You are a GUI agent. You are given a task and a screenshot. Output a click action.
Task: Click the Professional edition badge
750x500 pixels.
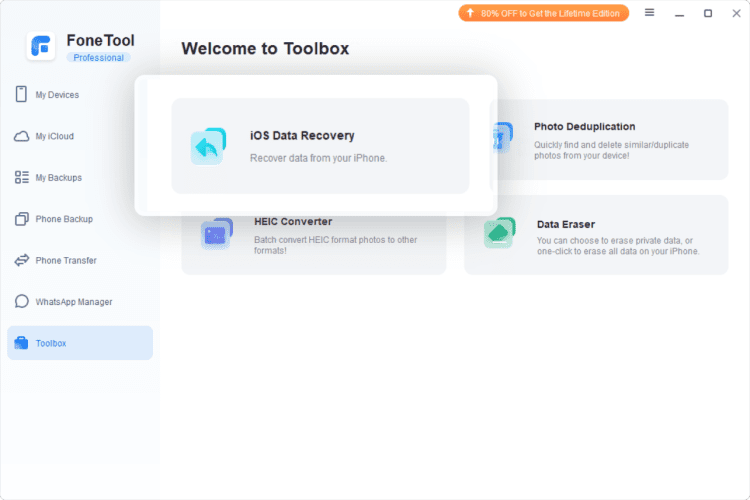click(x=99, y=58)
